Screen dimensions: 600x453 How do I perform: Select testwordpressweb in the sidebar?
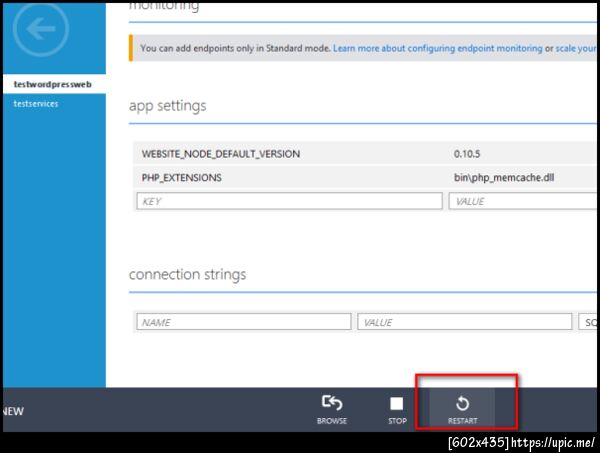click(54, 84)
